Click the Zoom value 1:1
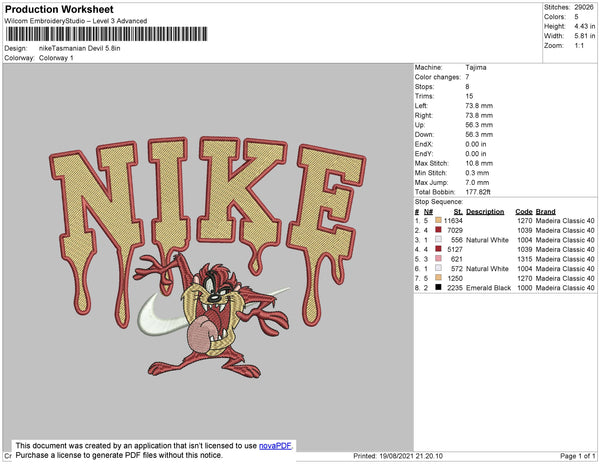This screenshot has width=600, height=464. (x=579, y=46)
